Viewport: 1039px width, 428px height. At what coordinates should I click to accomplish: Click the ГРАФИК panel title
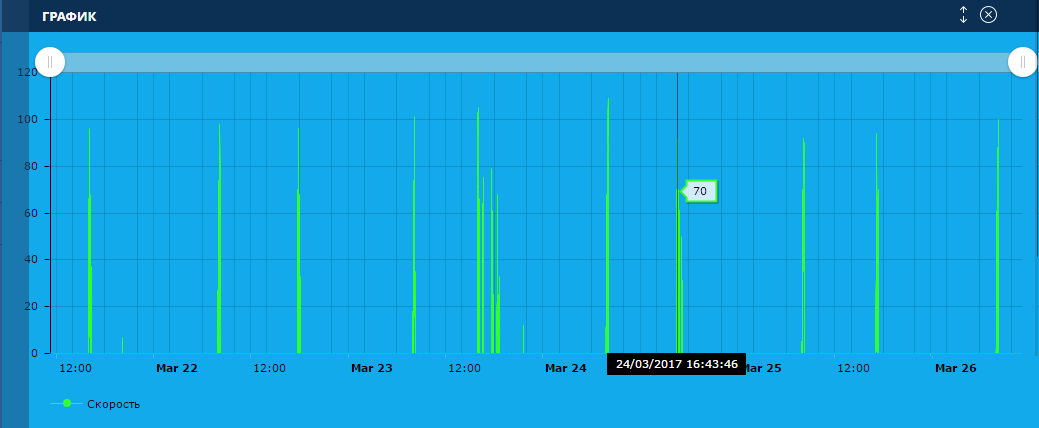[x=69, y=16]
